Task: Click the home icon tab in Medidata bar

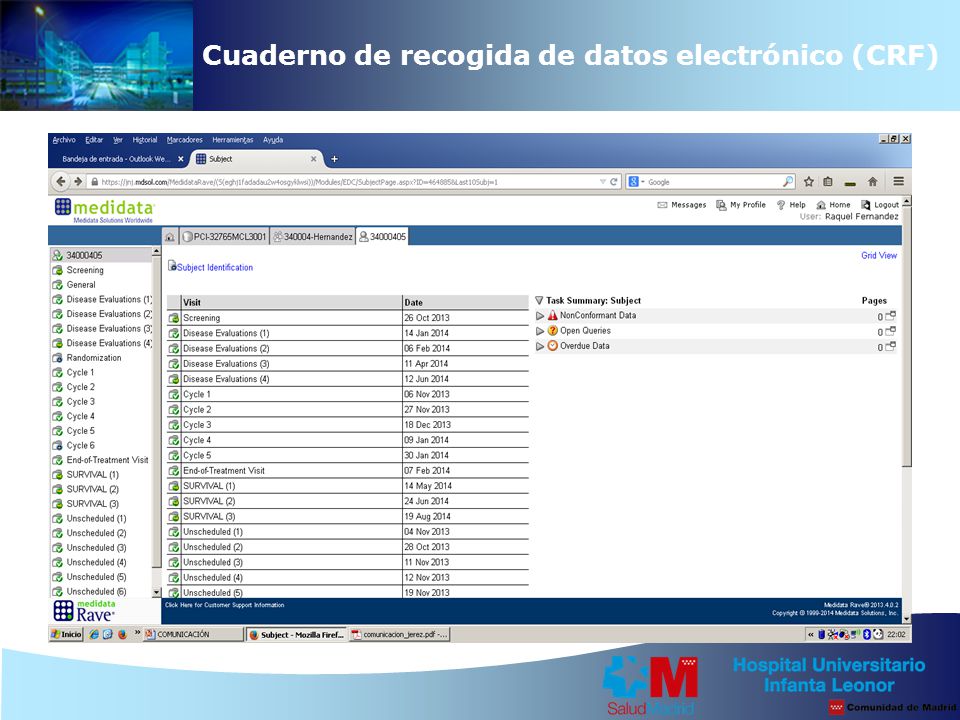Action: coord(170,237)
